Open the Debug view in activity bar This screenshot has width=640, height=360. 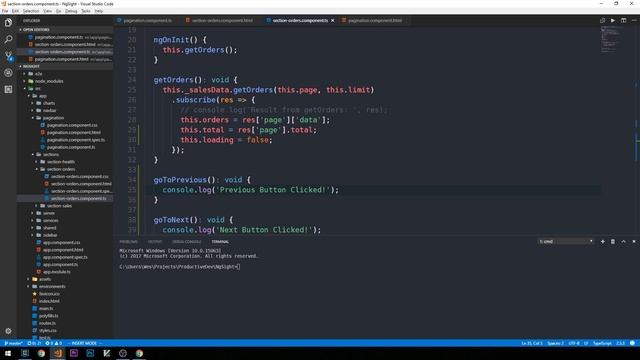click(8, 73)
